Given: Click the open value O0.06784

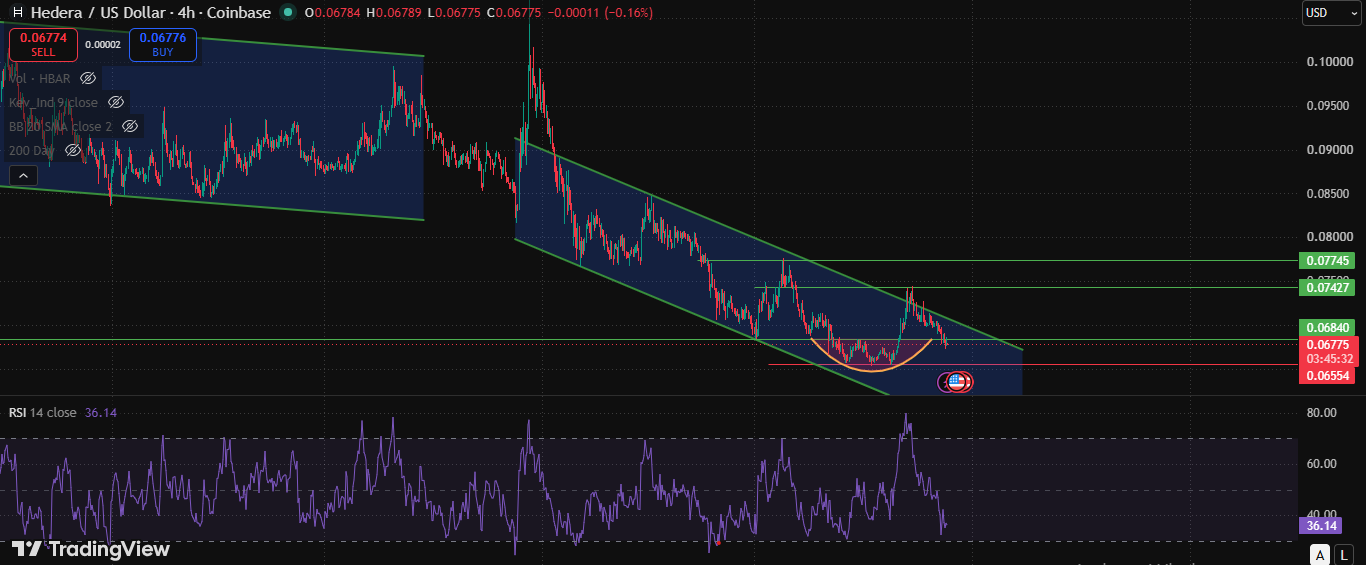Looking at the screenshot, I should [333, 13].
